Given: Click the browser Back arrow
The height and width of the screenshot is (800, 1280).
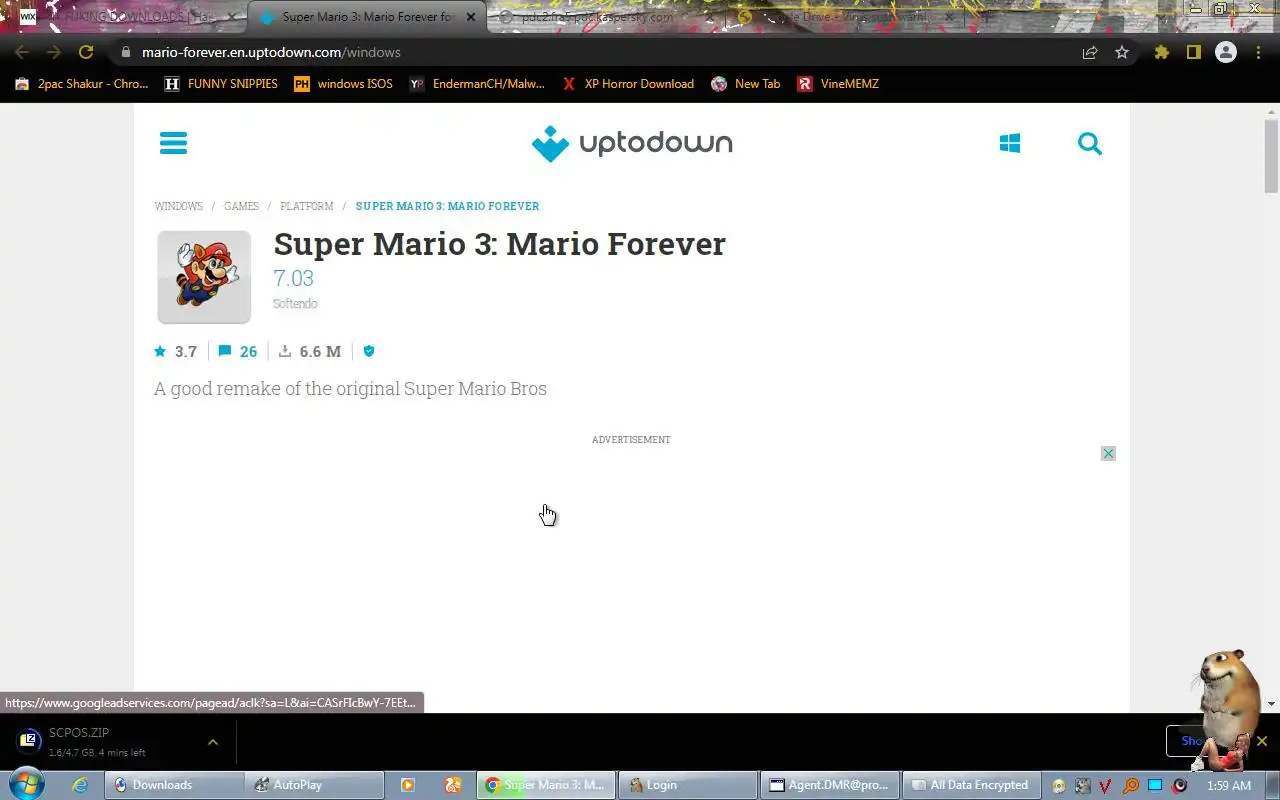Looking at the screenshot, I should pyautogui.click(x=22, y=52).
